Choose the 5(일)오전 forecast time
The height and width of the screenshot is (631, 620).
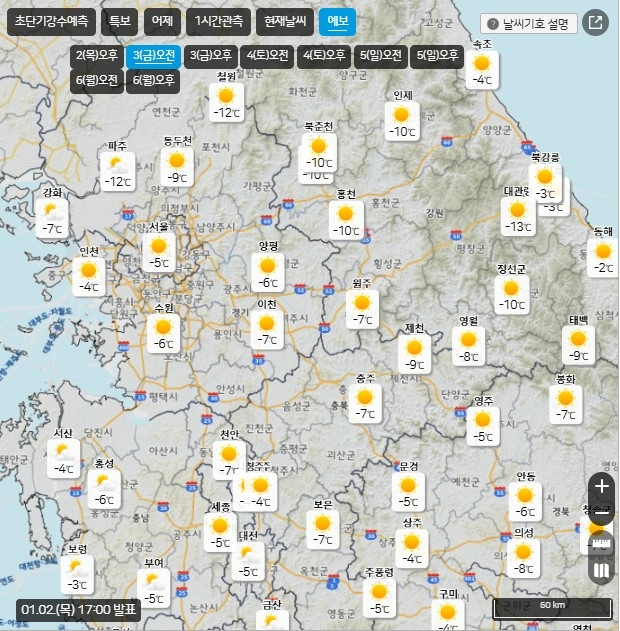(x=381, y=56)
